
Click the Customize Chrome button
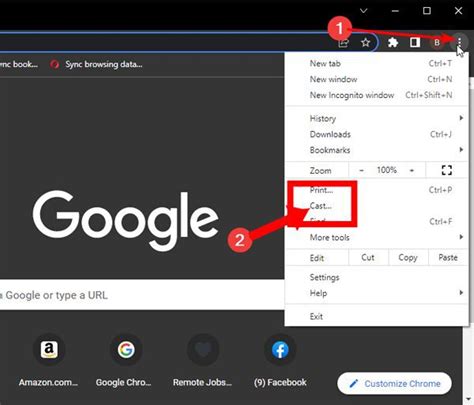pyautogui.click(x=394, y=384)
